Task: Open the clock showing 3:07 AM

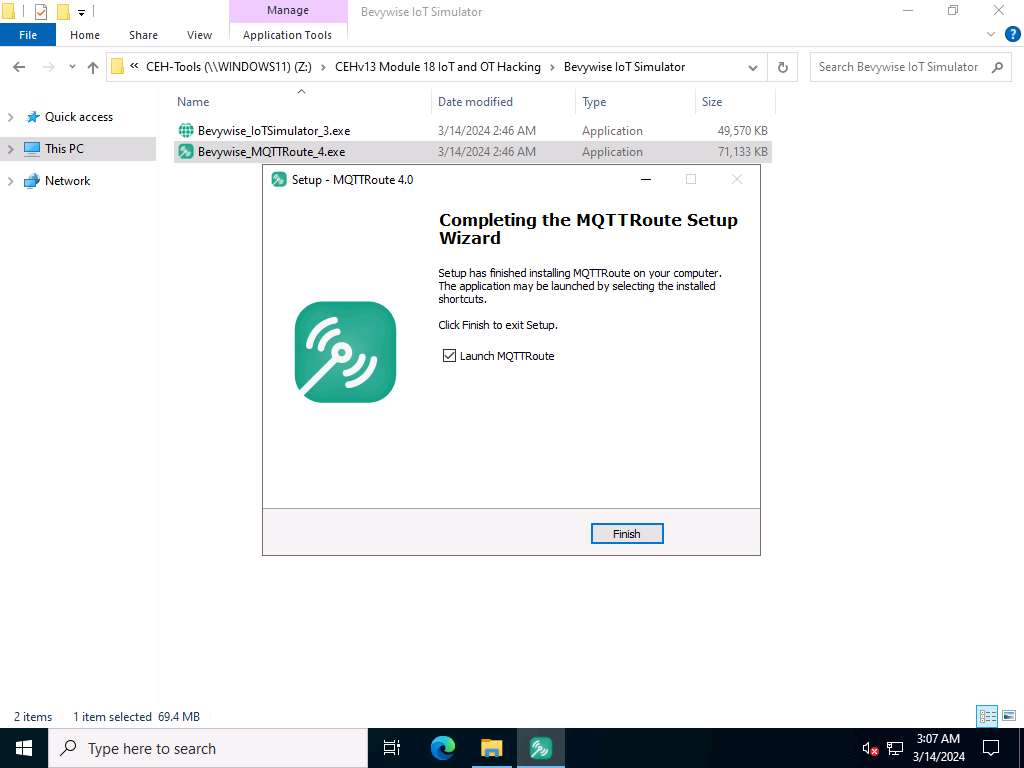Action: tap(938, 748)
